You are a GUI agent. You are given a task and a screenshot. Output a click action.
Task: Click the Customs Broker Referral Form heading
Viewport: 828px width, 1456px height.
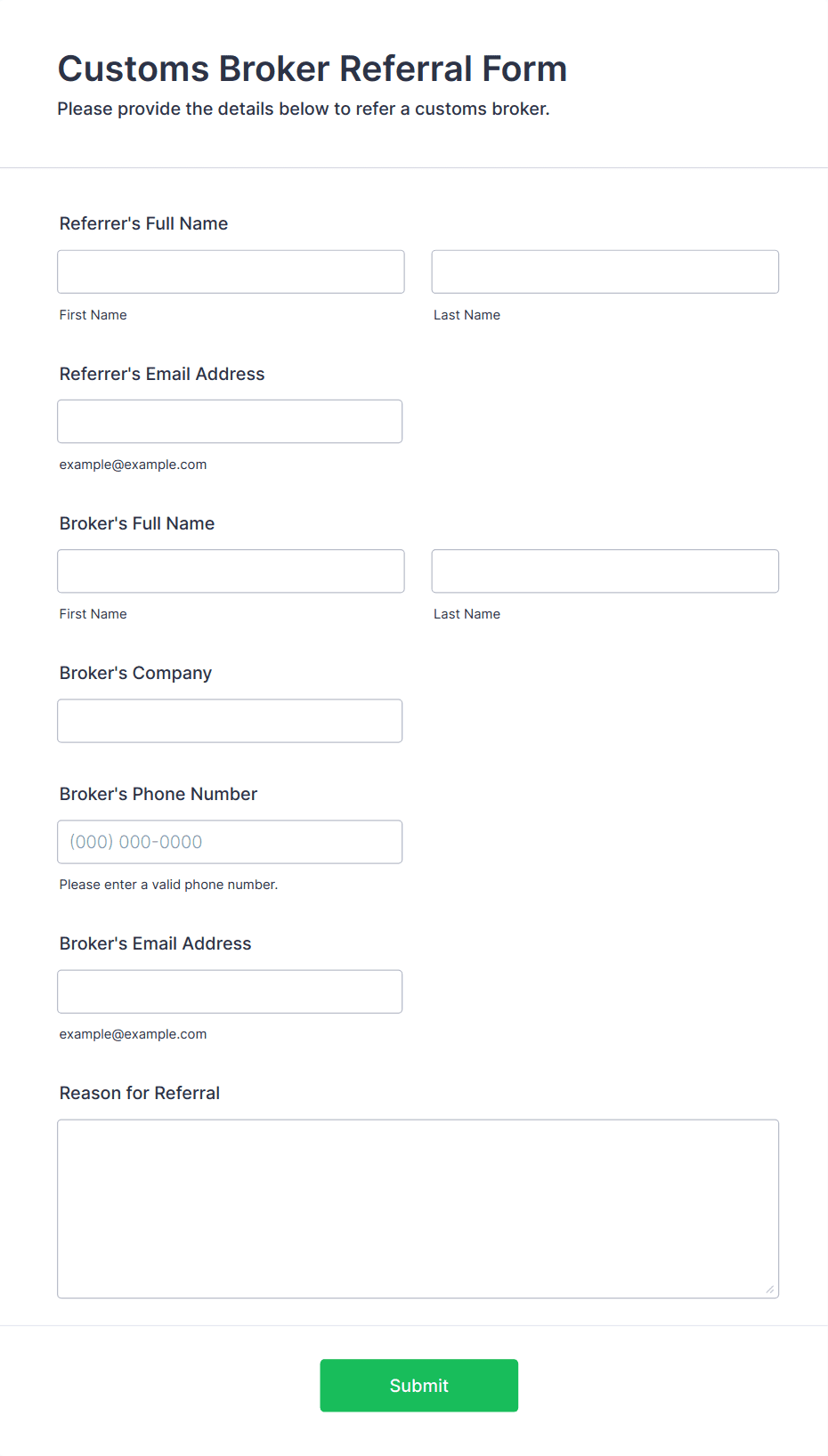[313, 69]
